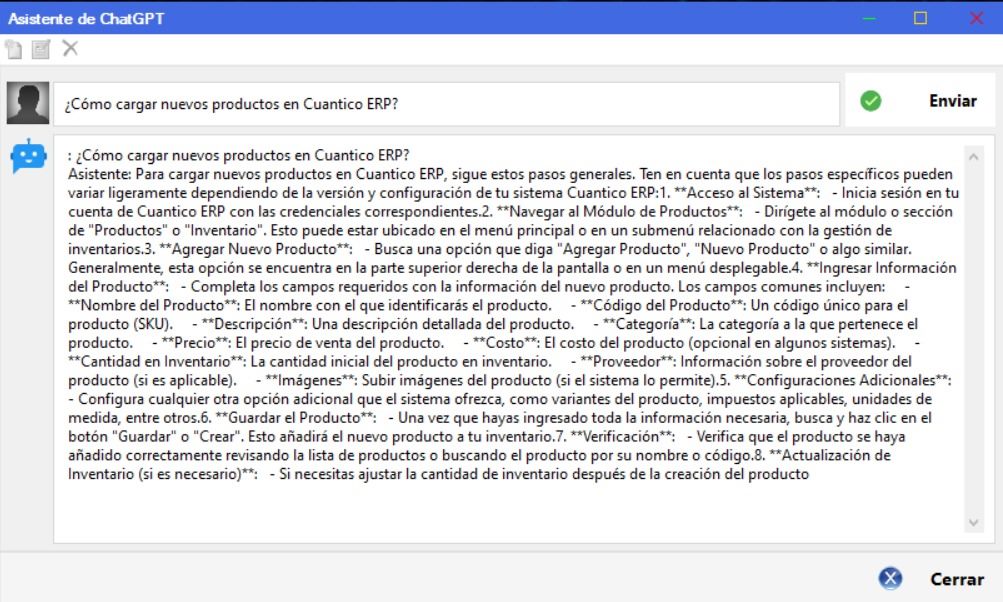Click the gray X delete toolbar icon
The height and width of the screenshot is (602, 1003).
(x=70, y=48)
